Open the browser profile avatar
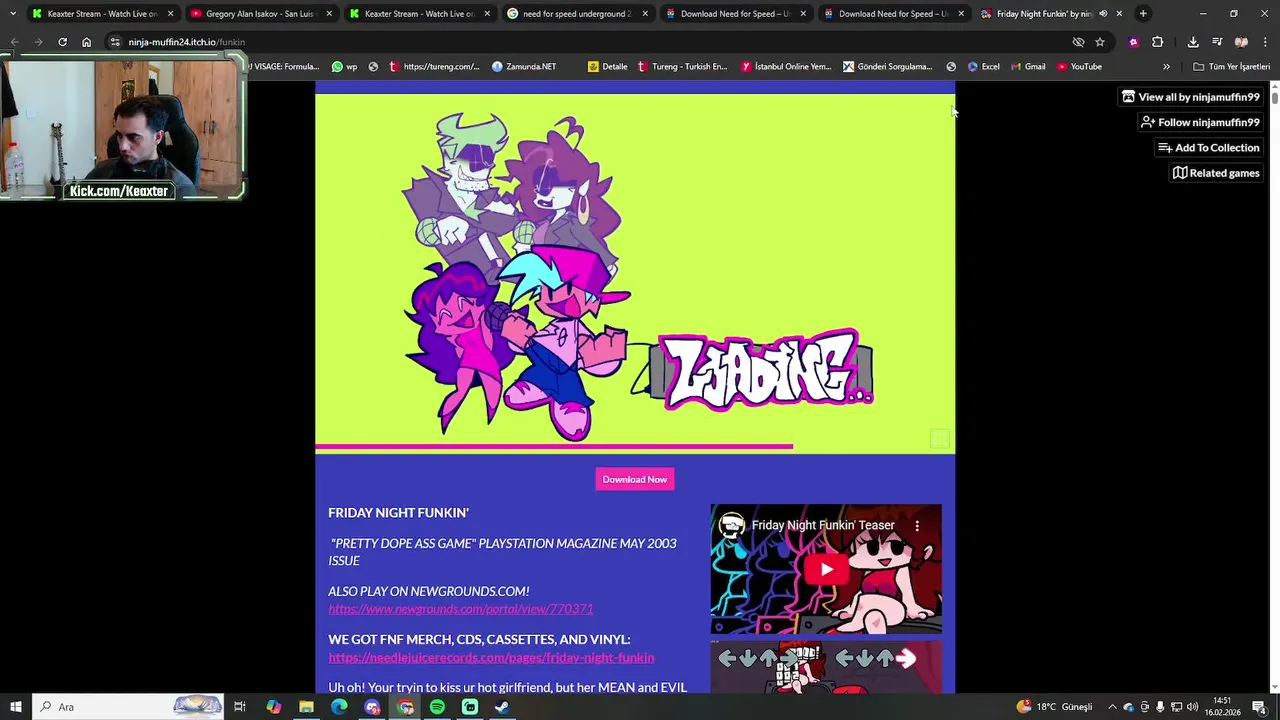Viewport: 1280px width, 720px height. pyautogui.click(x=1241, y=42)
